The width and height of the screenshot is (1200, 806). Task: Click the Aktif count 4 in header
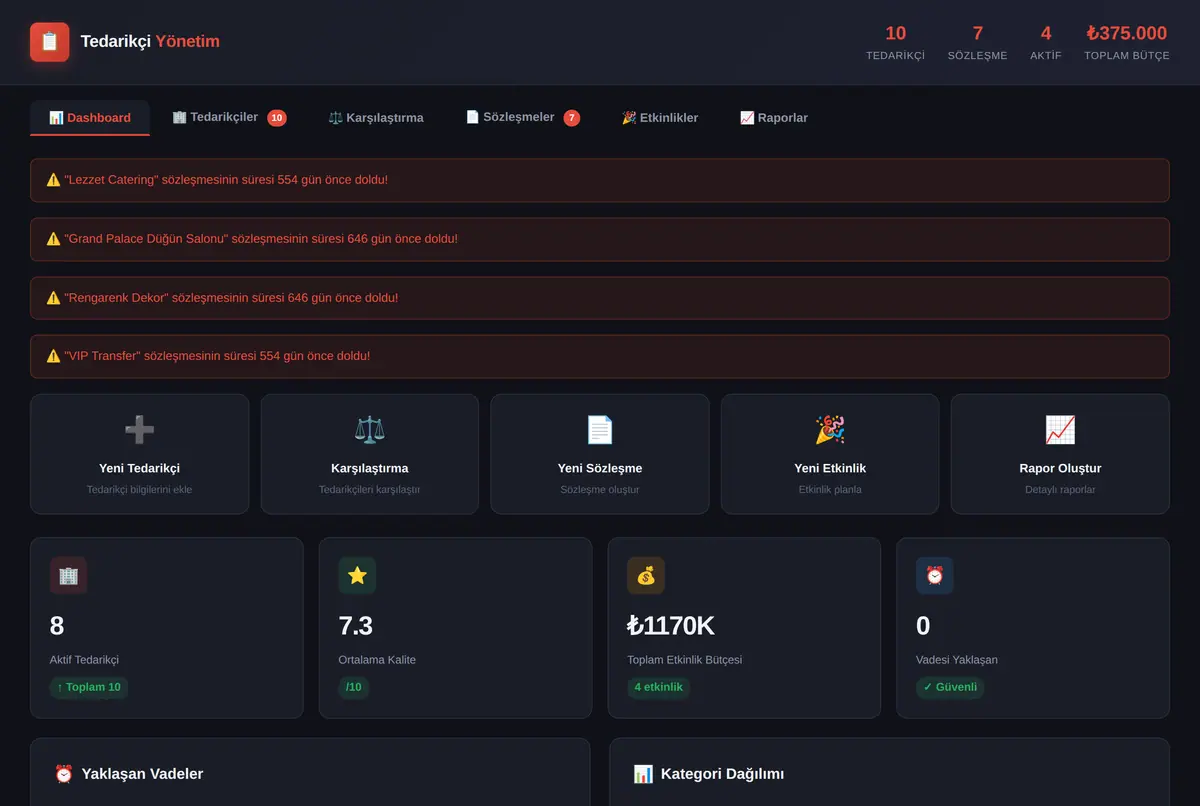(1046, 33)
